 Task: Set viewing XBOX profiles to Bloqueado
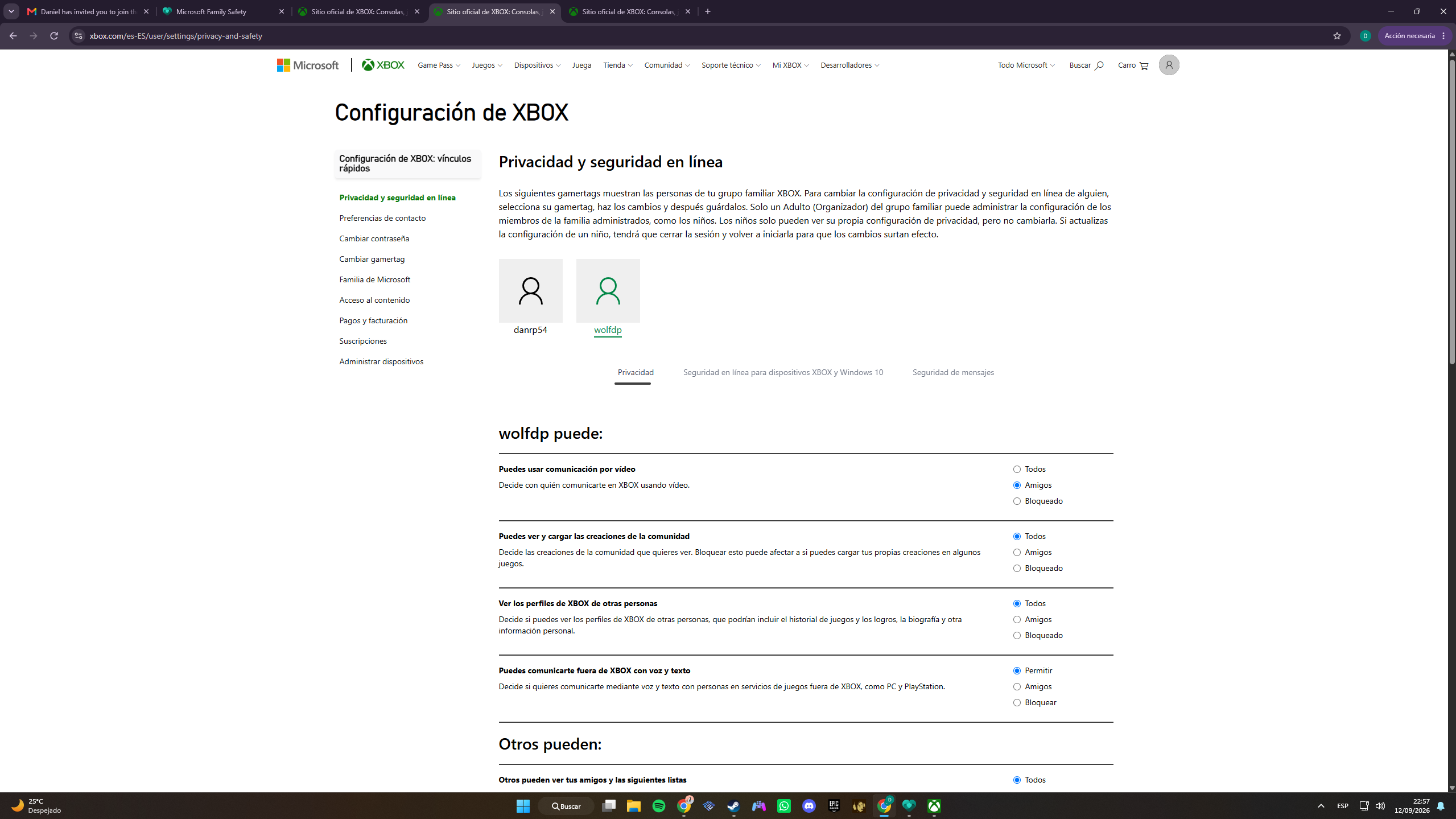click(1017, 636)
